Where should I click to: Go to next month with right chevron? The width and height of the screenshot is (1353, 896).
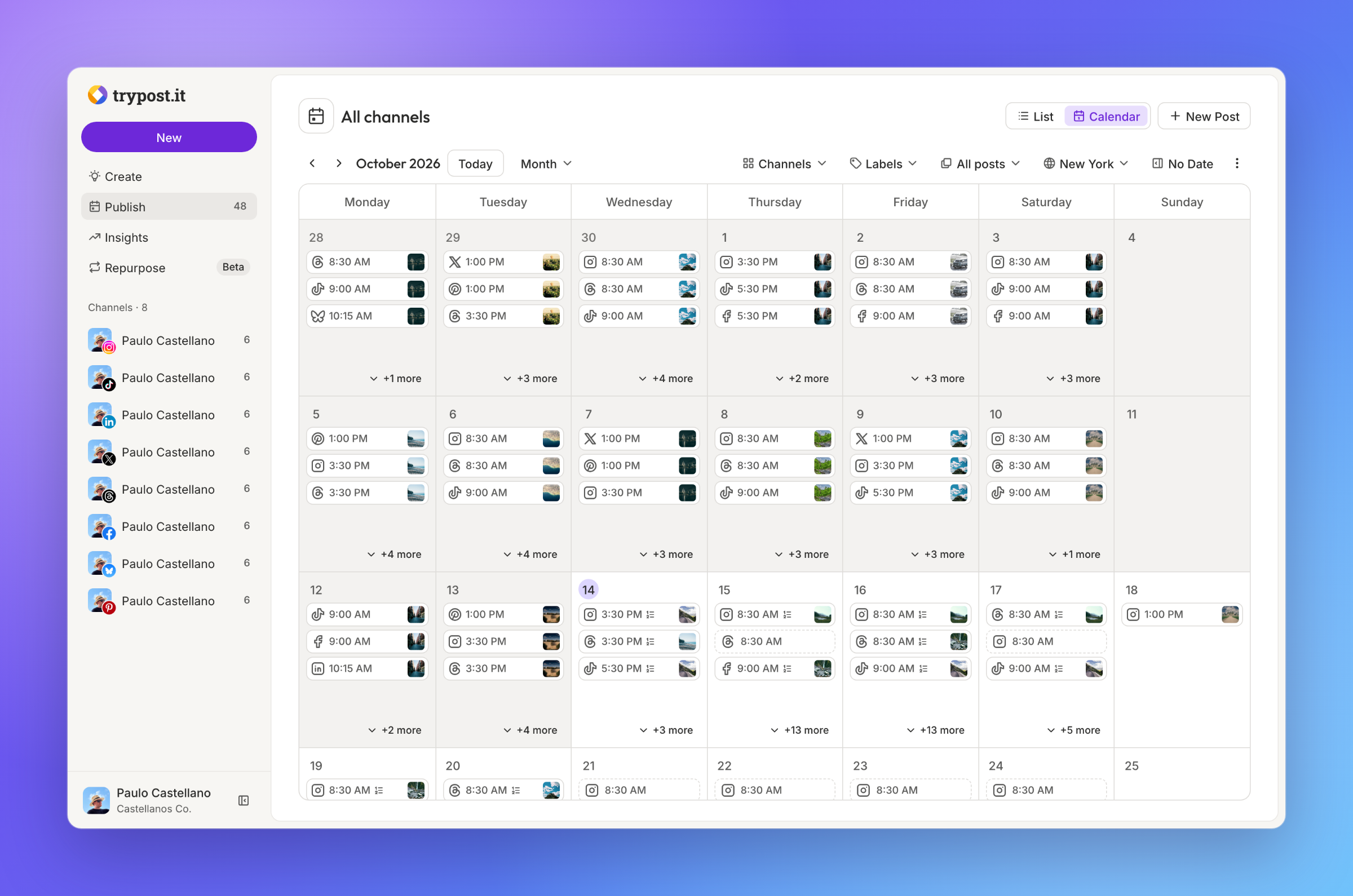(x=339, y=163)
